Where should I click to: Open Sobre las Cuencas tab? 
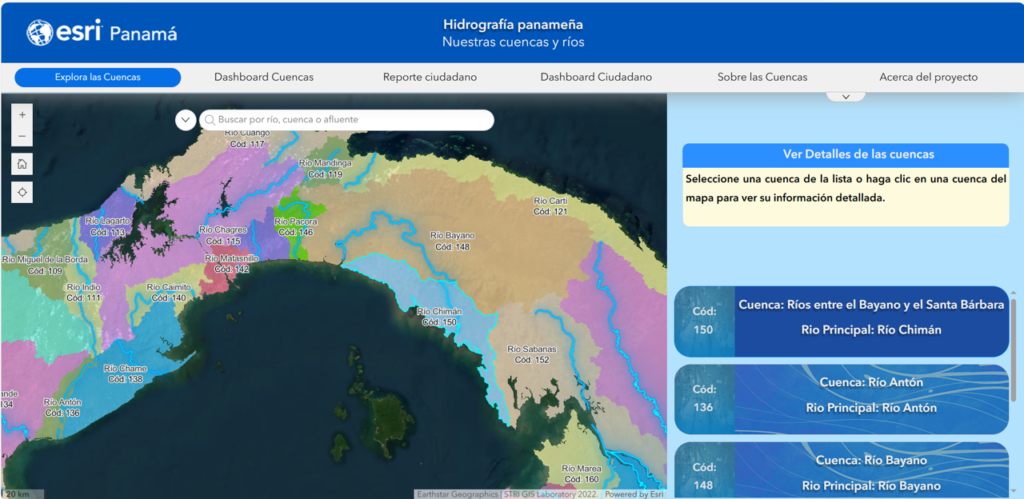click(762, 77)
